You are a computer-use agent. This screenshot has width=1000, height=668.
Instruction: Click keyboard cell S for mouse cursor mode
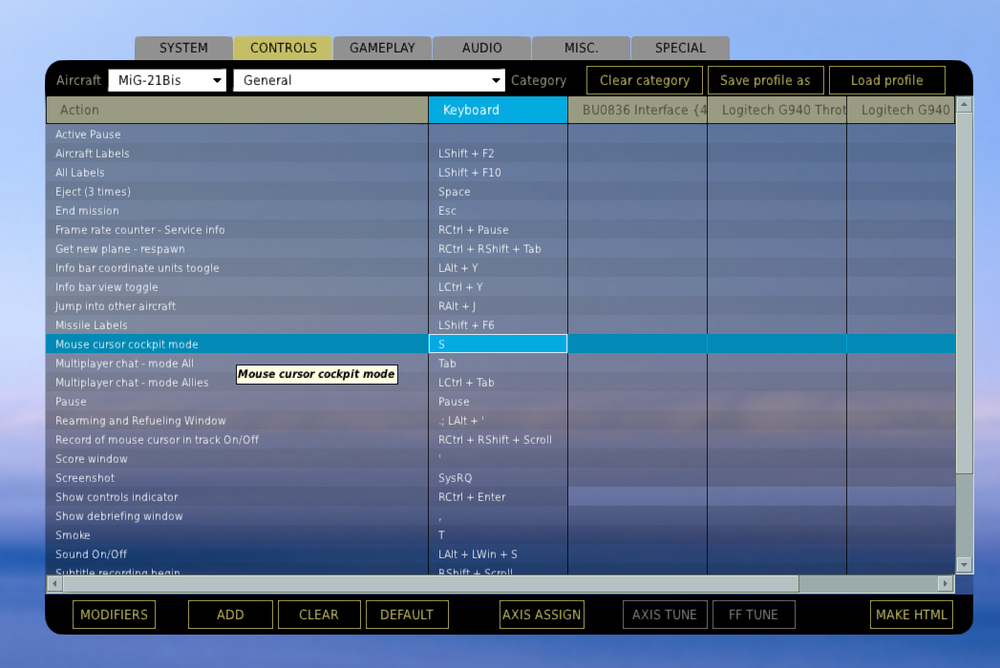pyautogui.click(x=498, y=344)
